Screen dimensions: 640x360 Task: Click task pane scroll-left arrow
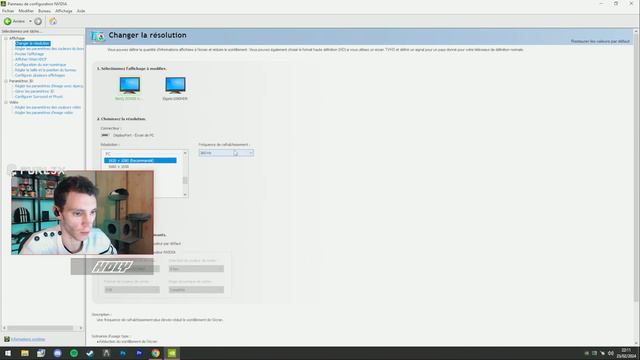[4, 328]
